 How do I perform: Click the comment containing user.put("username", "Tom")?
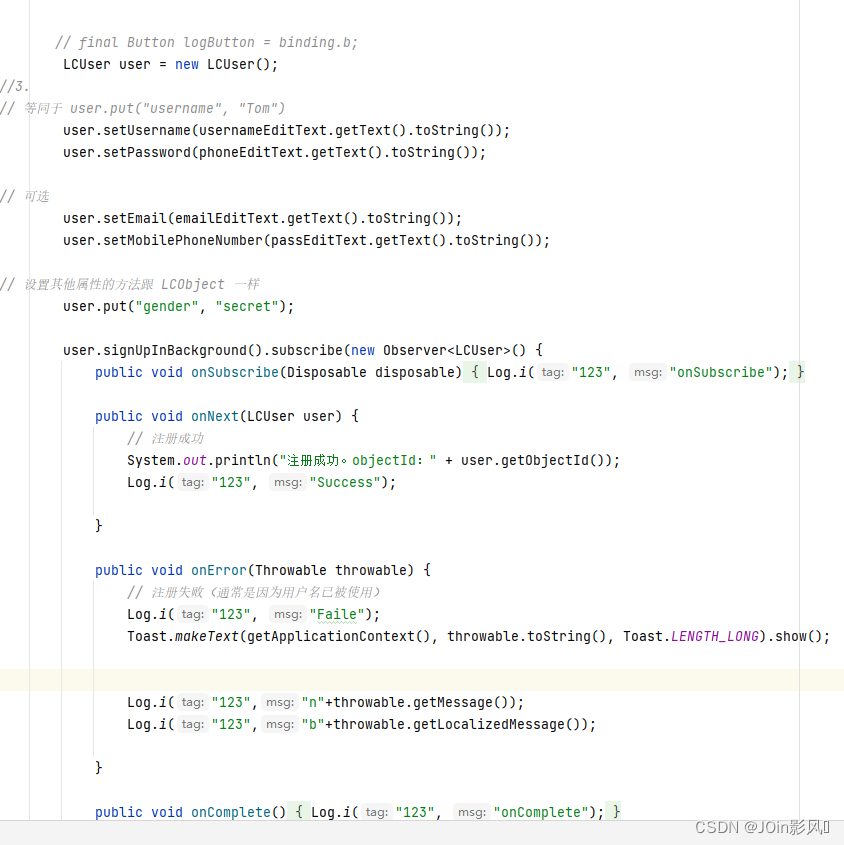coord(143,108)
